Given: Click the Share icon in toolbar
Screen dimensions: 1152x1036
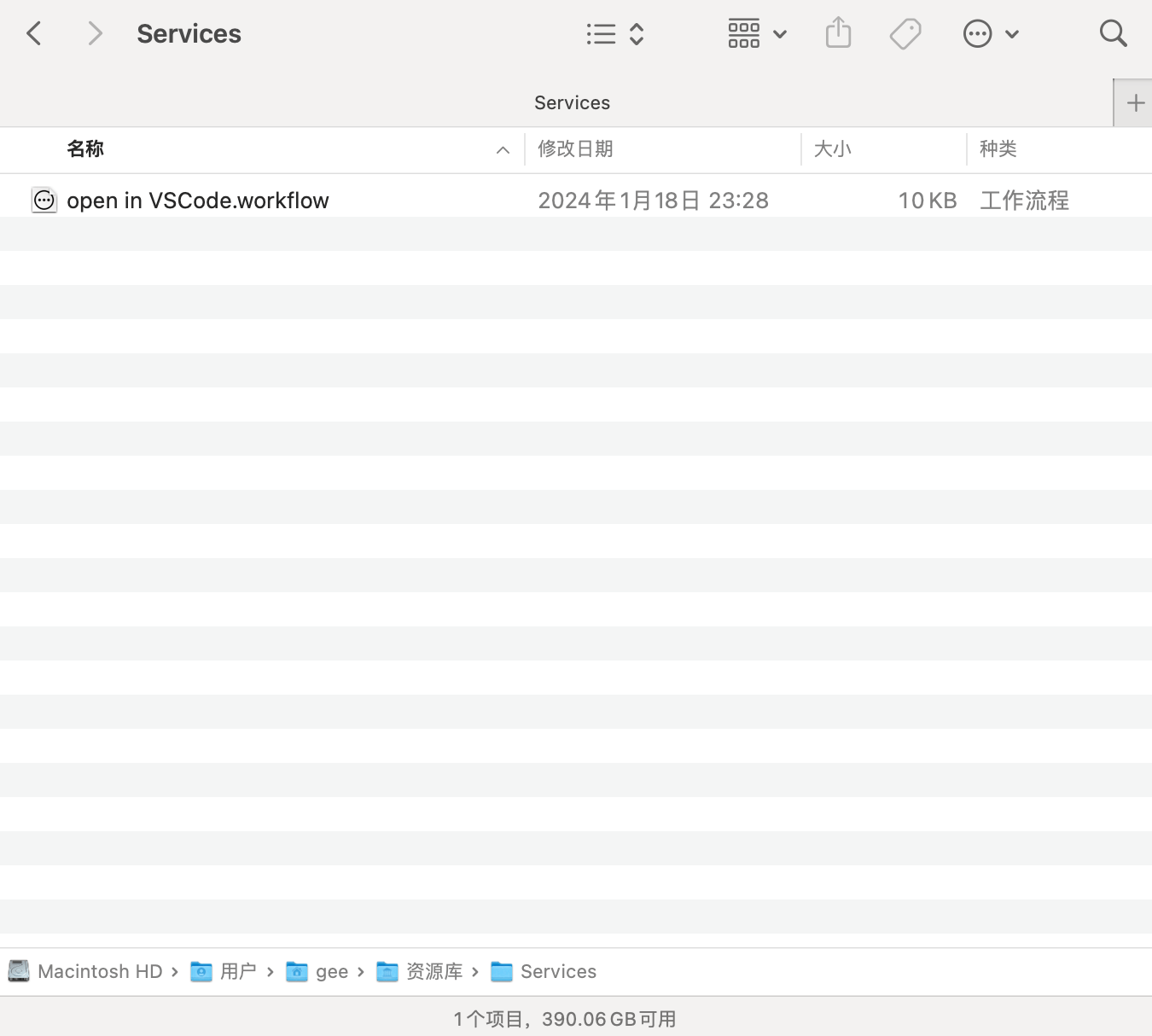Looking at the screenshot, I should 839,33.
